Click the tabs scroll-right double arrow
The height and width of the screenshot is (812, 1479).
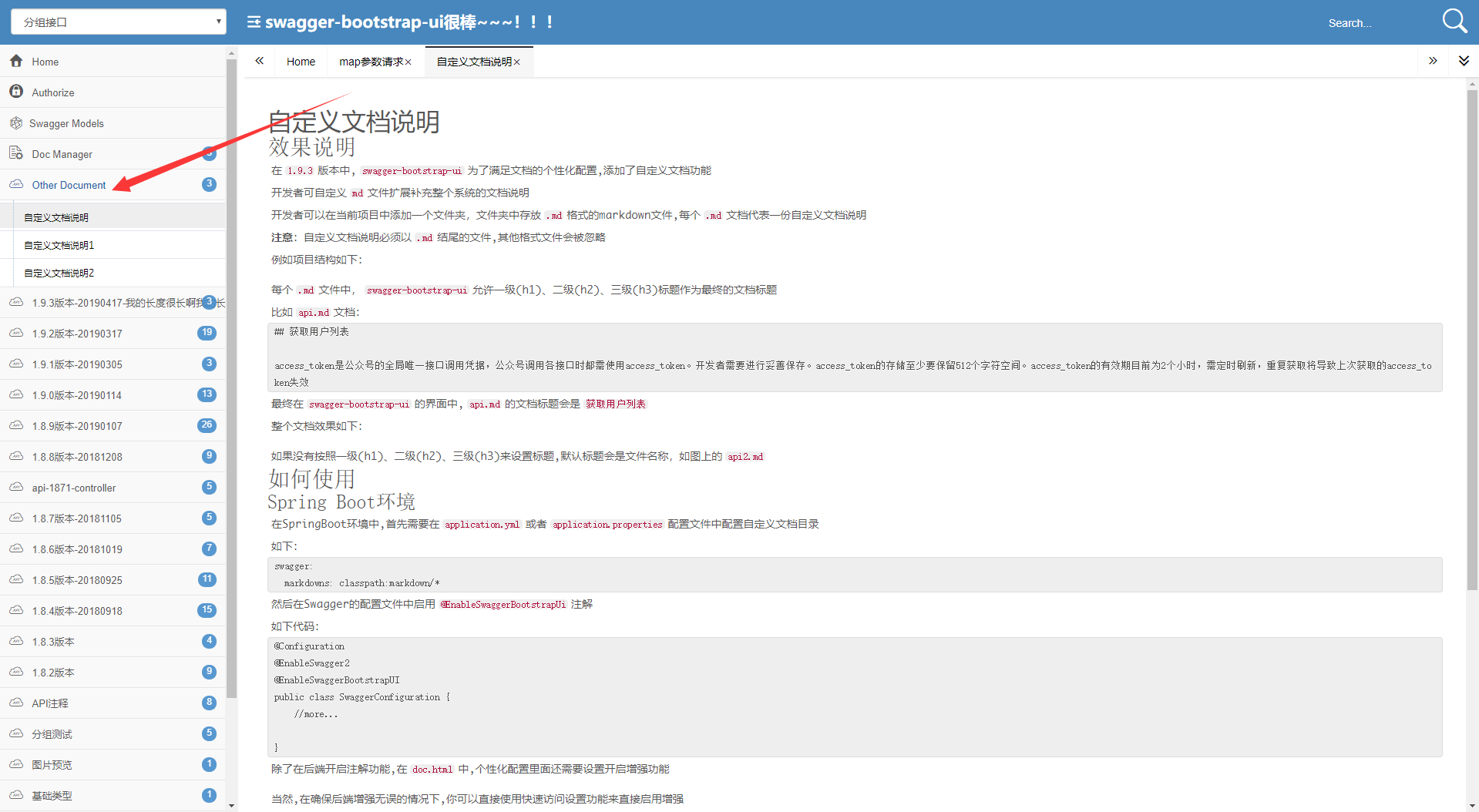tap(1433, 61)
